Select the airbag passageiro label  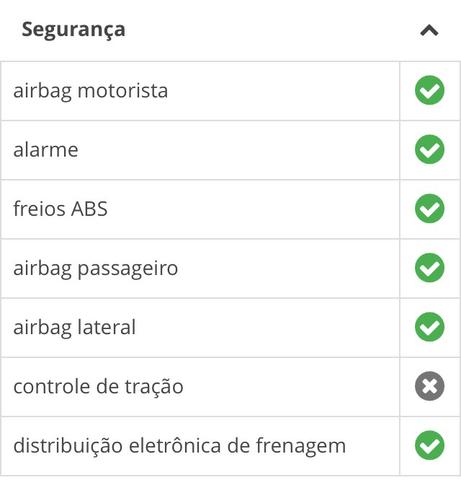(x=95, y=269)
